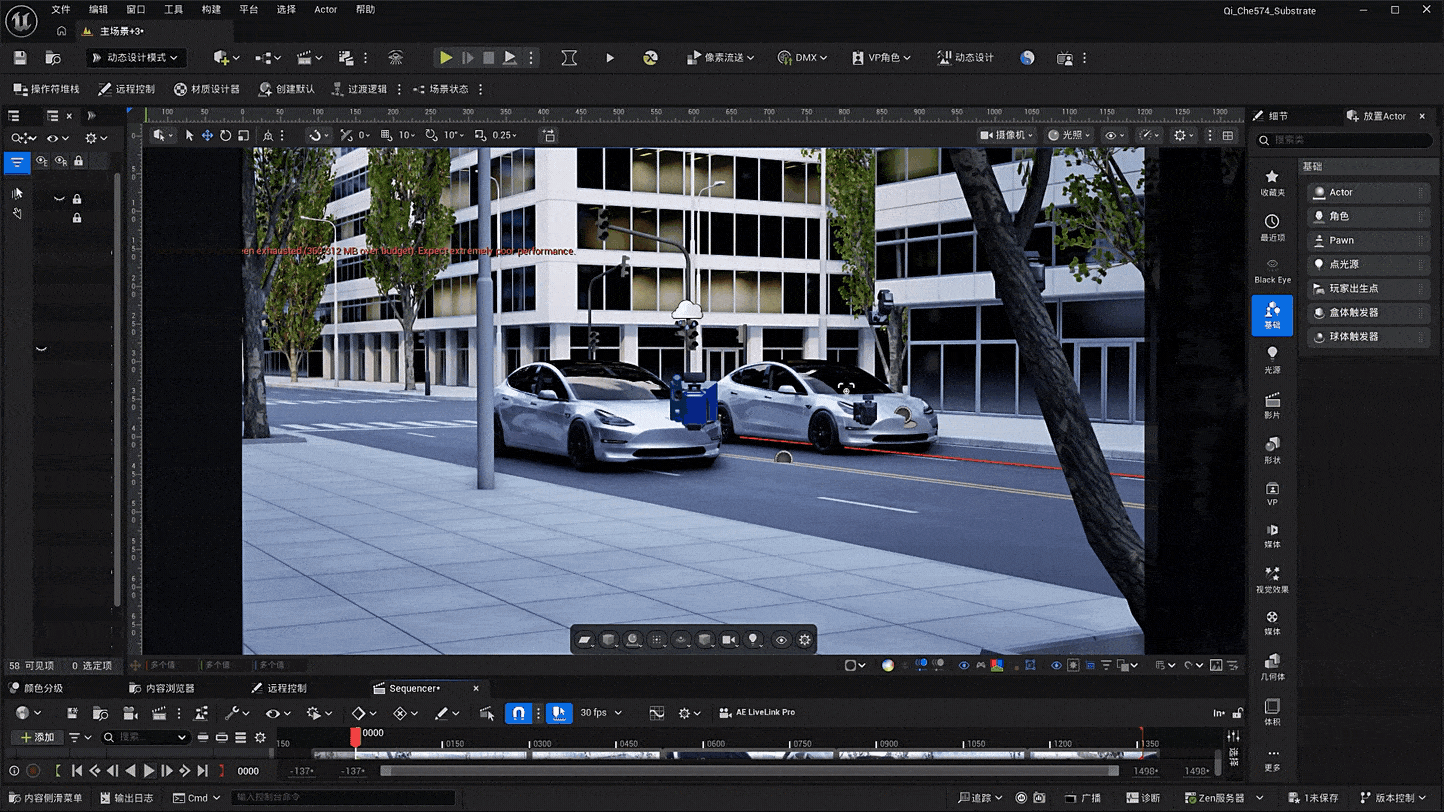Screen dimensions: 1444x812
Task: Click the Sequencer jump to end button
Action: [x=203, y=771]
